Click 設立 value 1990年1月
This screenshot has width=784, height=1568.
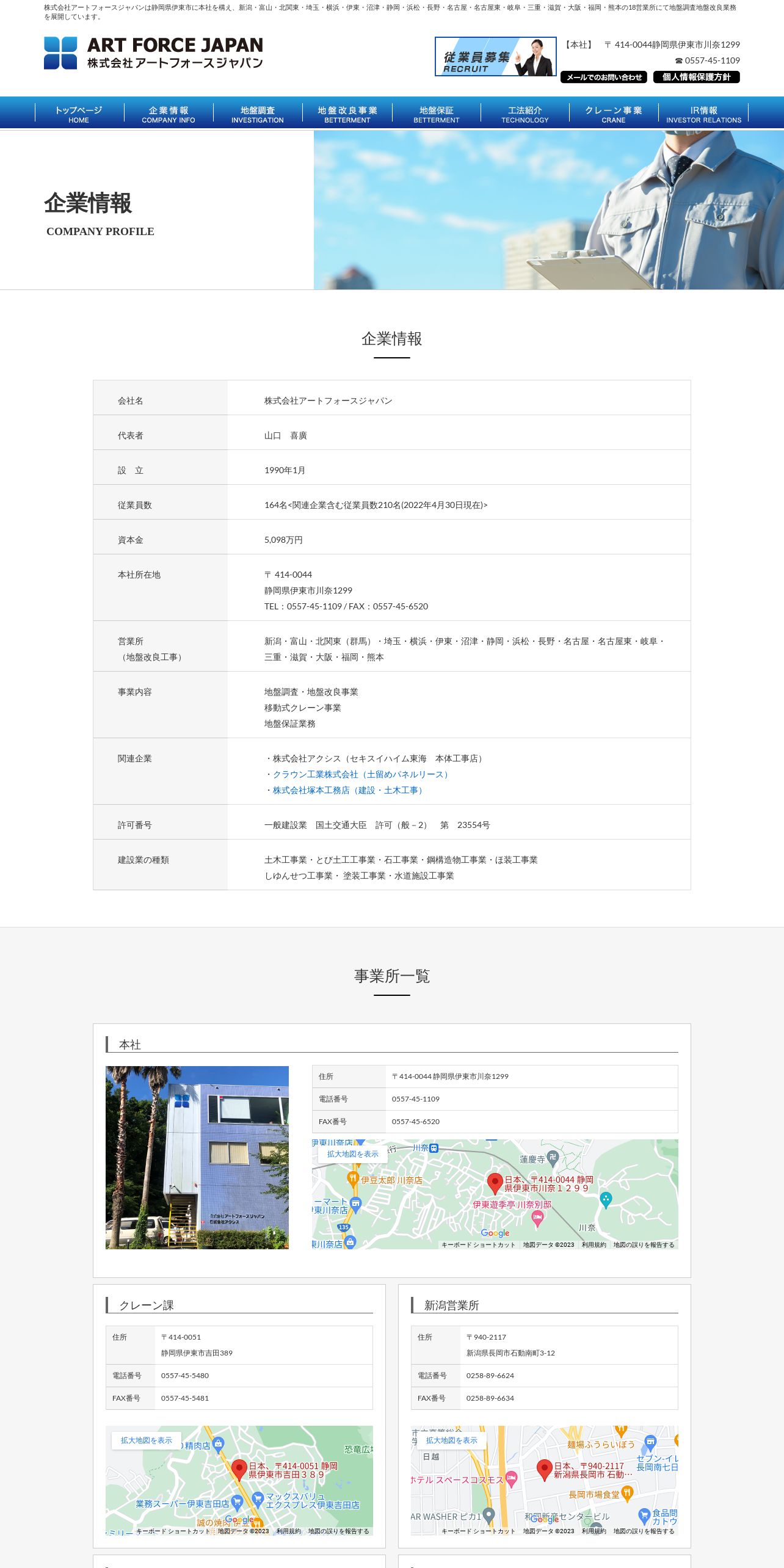point(285,470)
